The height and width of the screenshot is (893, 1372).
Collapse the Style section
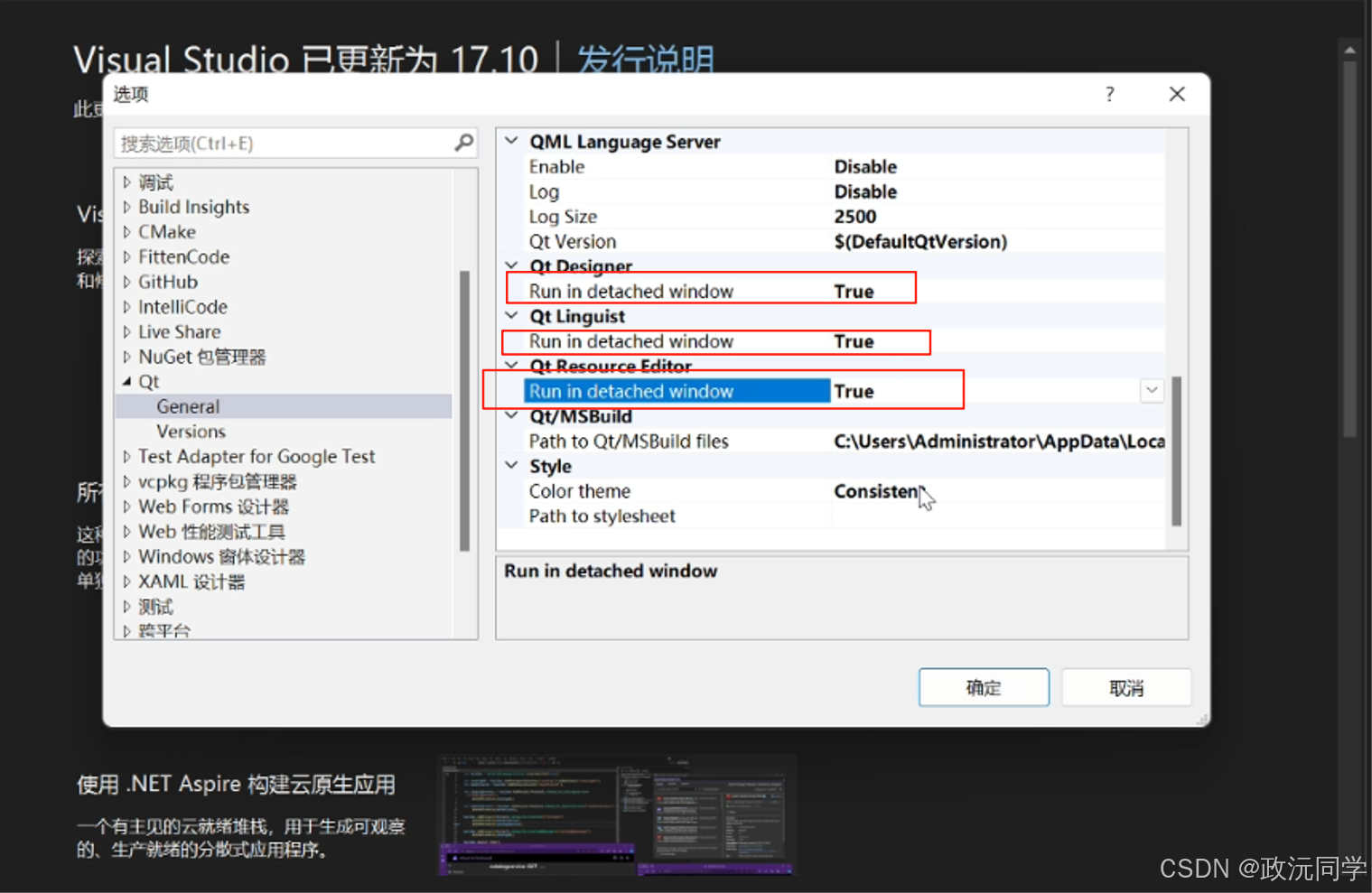coord(511,466)
